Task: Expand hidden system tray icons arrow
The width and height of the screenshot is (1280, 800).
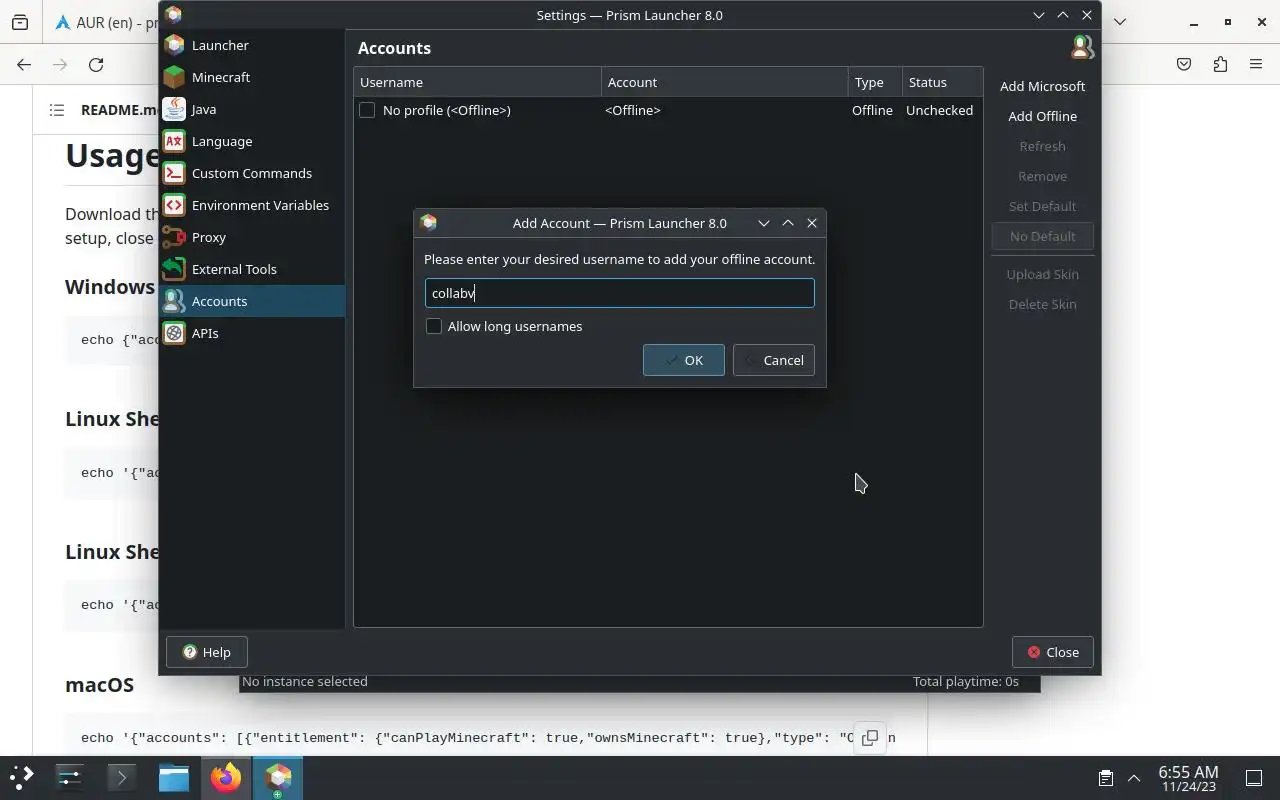Action: (1134, 778)
